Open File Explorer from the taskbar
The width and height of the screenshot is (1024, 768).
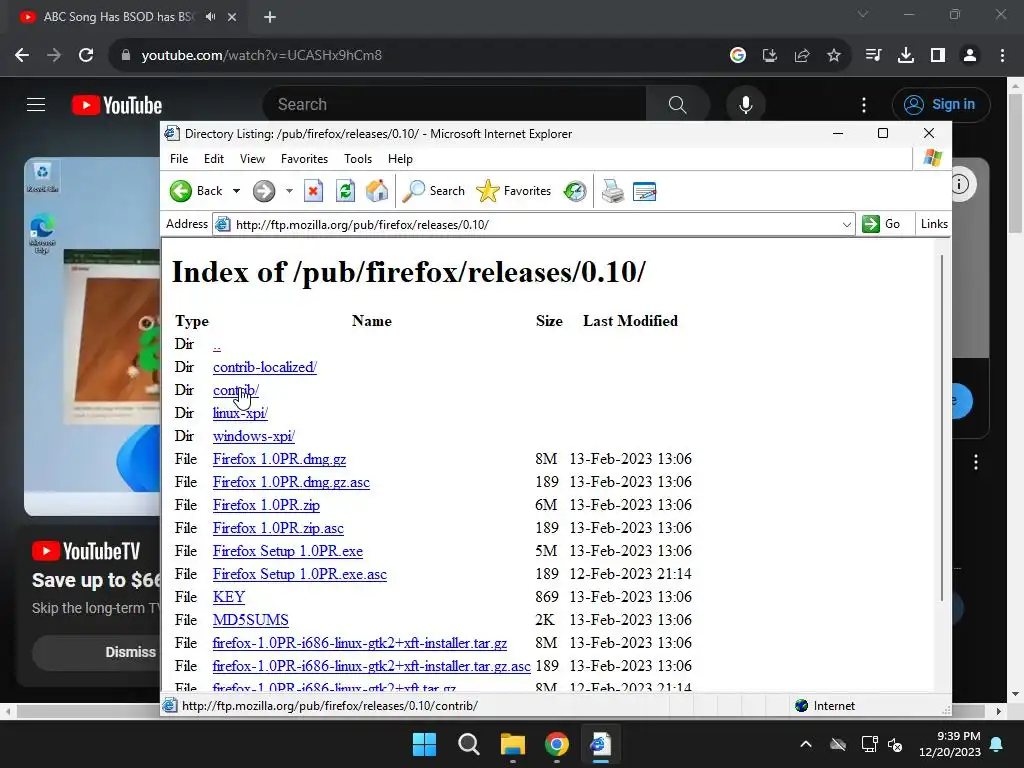click(513, 744)
